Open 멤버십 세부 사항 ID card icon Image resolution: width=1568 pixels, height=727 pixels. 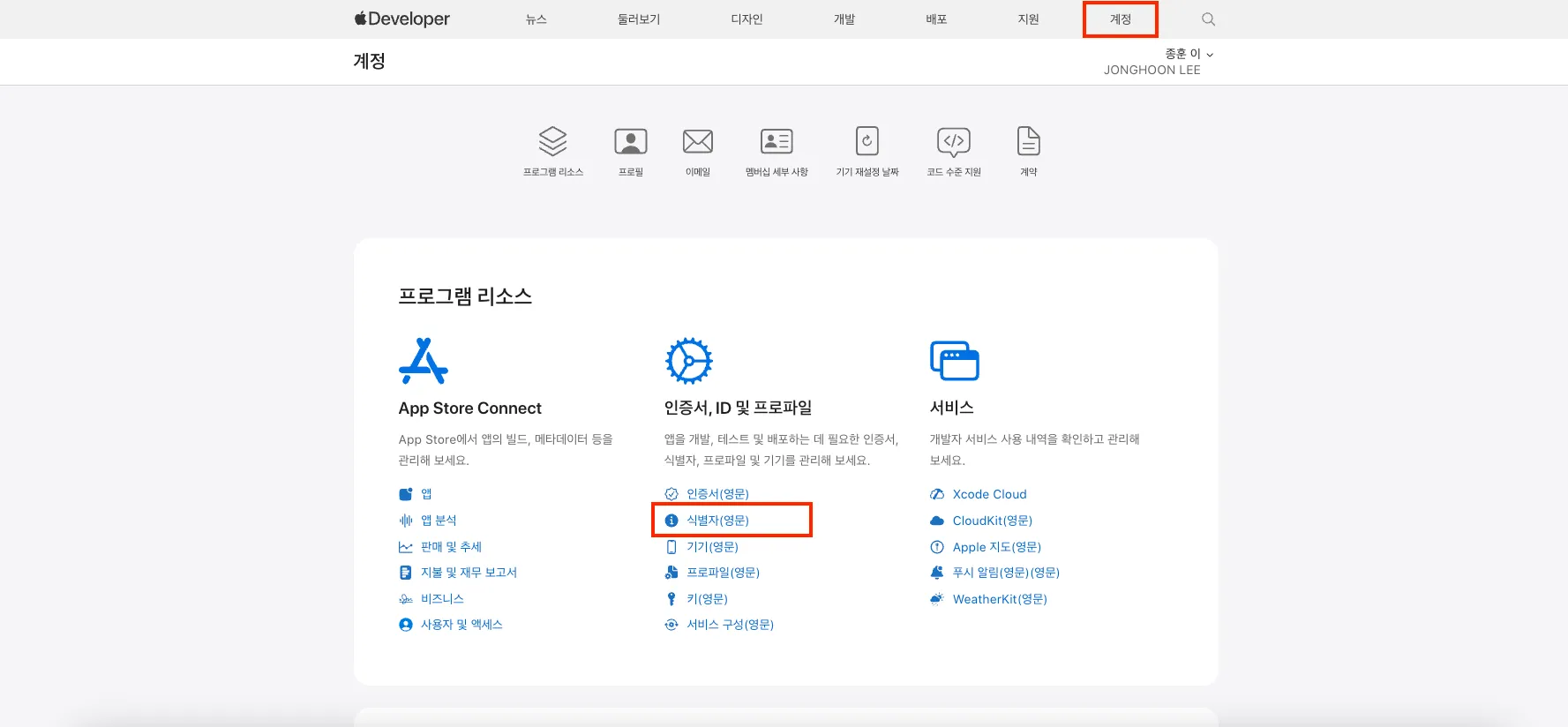coord(776,141)
